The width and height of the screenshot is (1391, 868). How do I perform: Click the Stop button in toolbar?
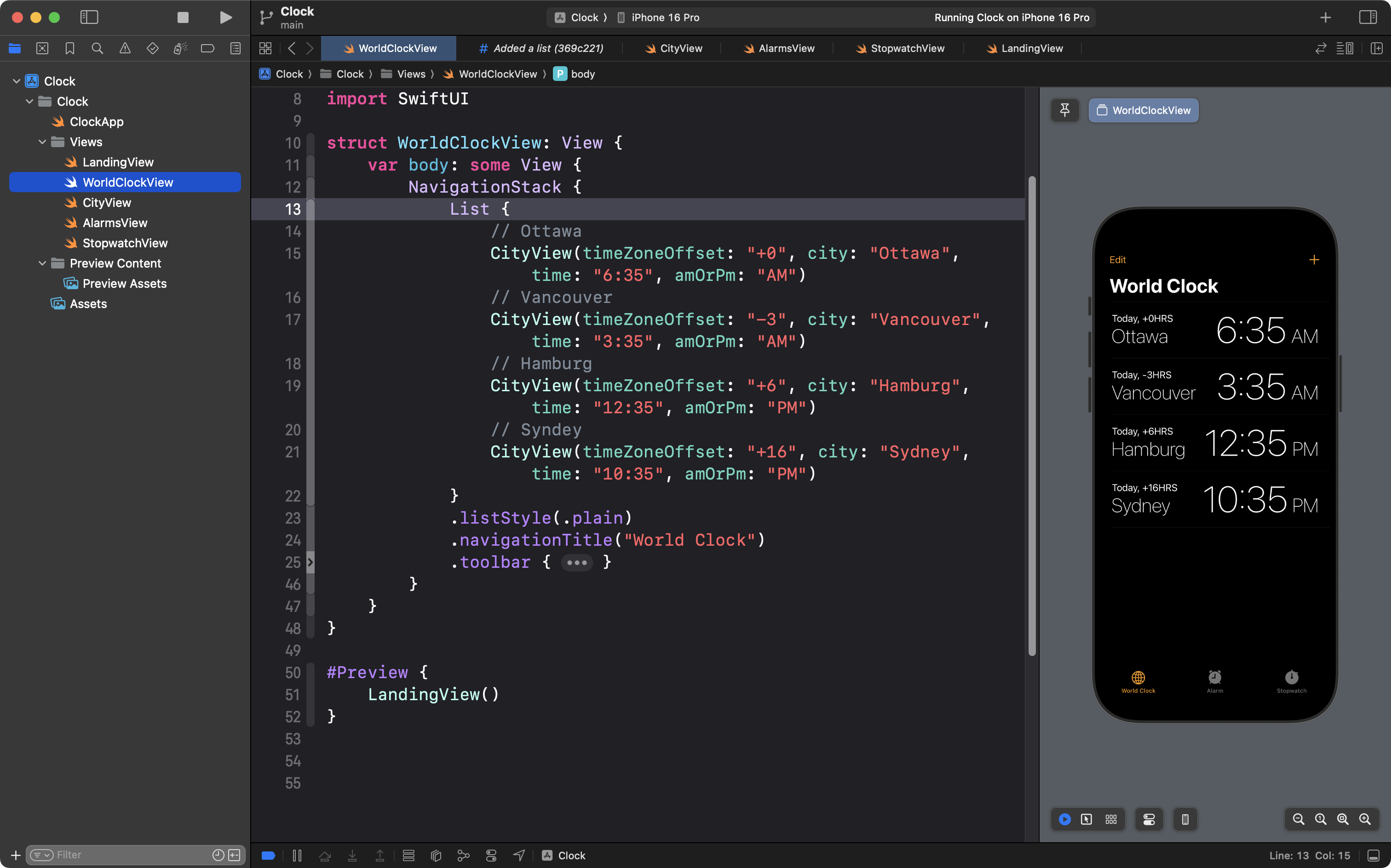[x=183, y=17]
